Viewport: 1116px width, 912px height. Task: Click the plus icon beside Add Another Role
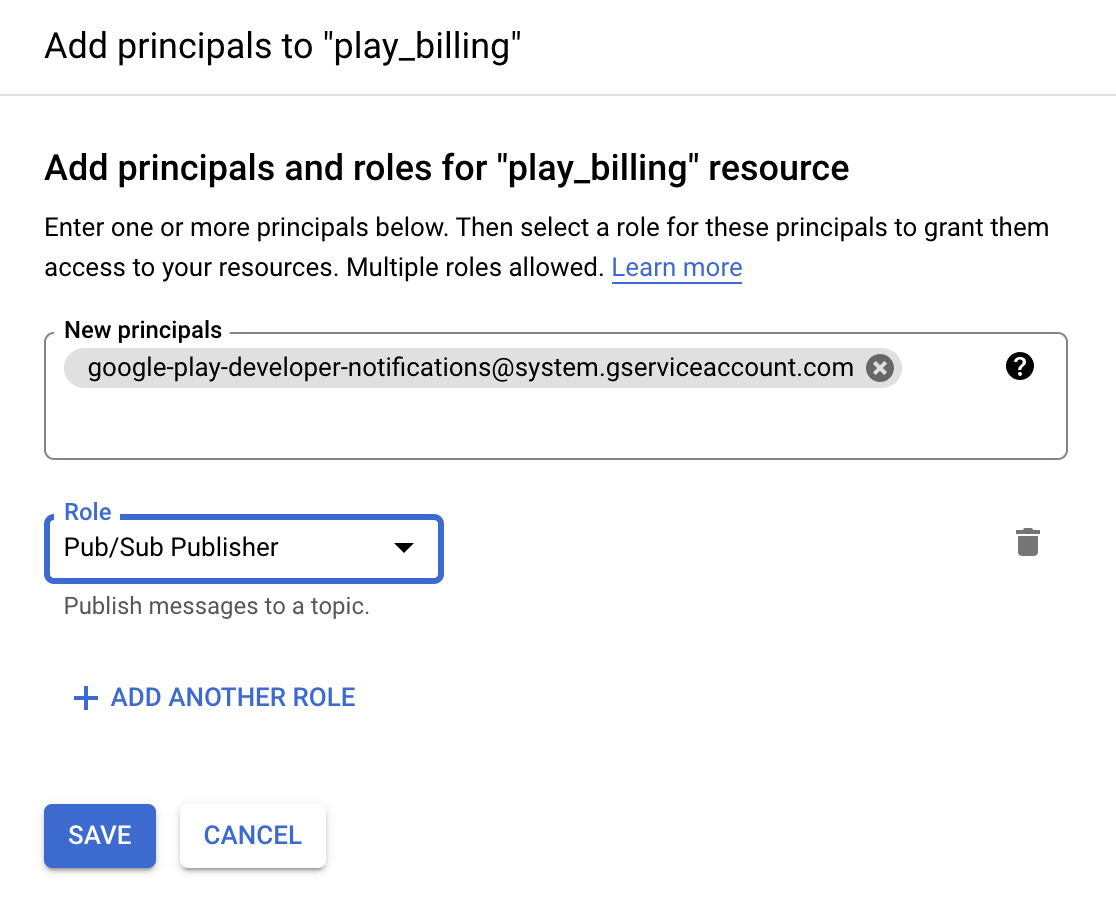click(86, 698)
